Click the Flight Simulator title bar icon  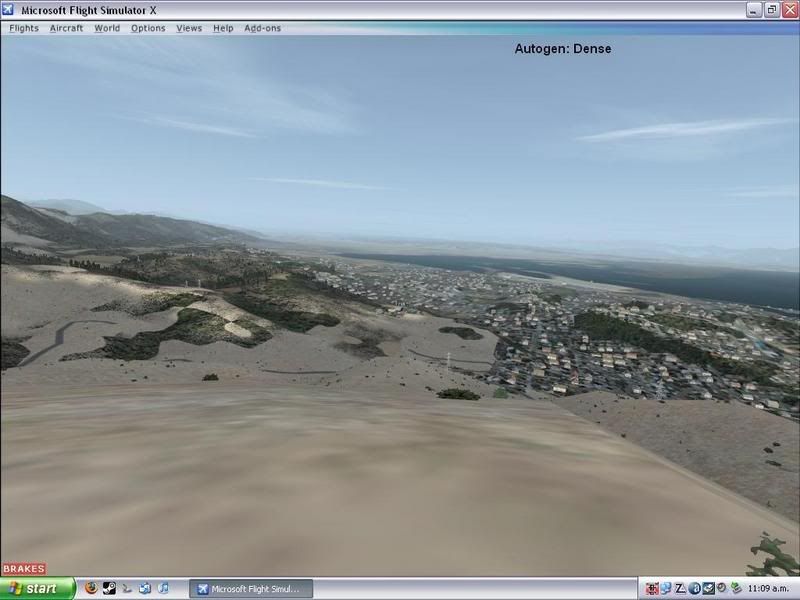pyautogui.click(x=10, y=10)
